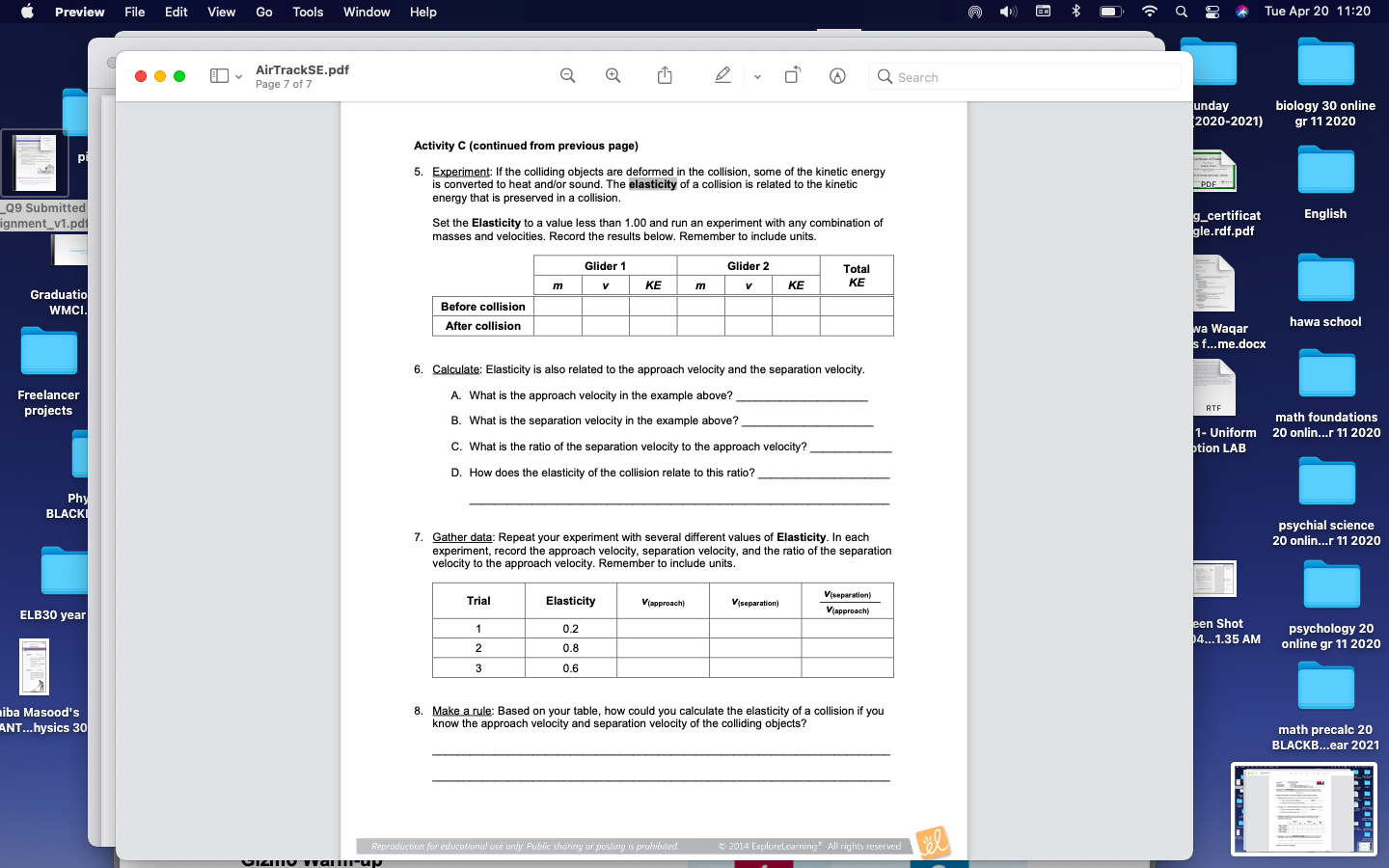Screen dimensions: 1389x868
Task: Open the Go menu
Action: click(x=264, y=12)
